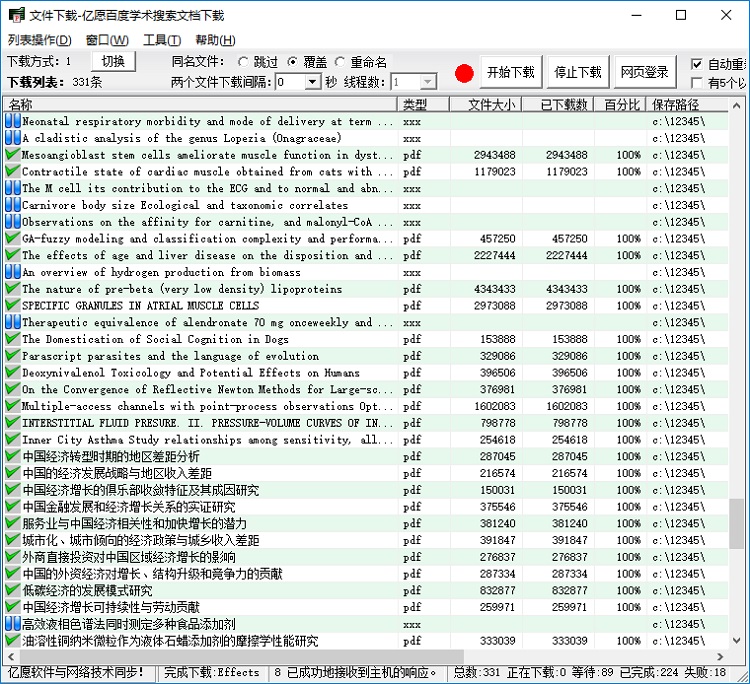This screenshot has width=750, height=684.
Task: Click the 网页登录 button
Action: pyautogui.click(x=645, y=72)
